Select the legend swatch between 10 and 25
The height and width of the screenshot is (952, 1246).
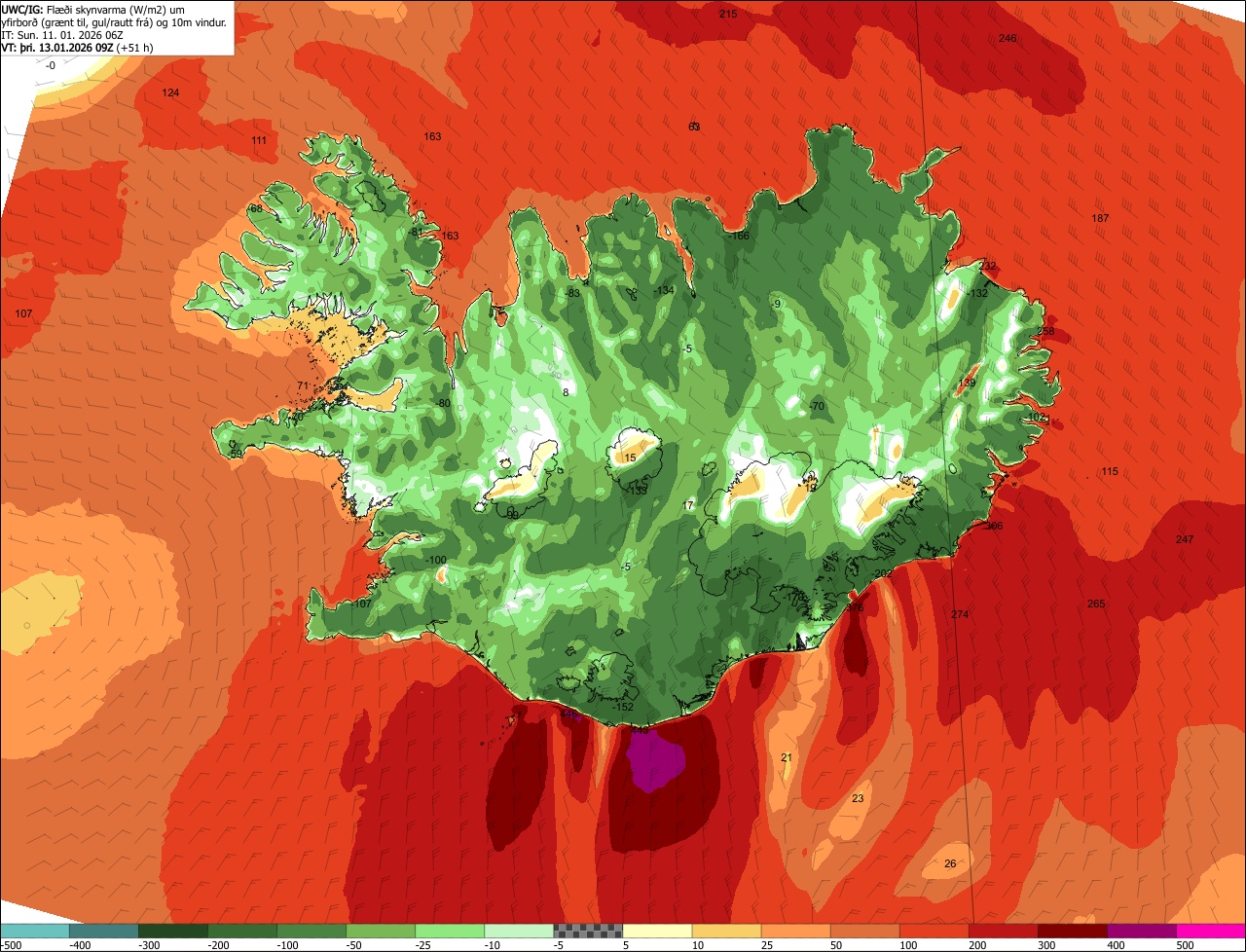pos(726,931)
